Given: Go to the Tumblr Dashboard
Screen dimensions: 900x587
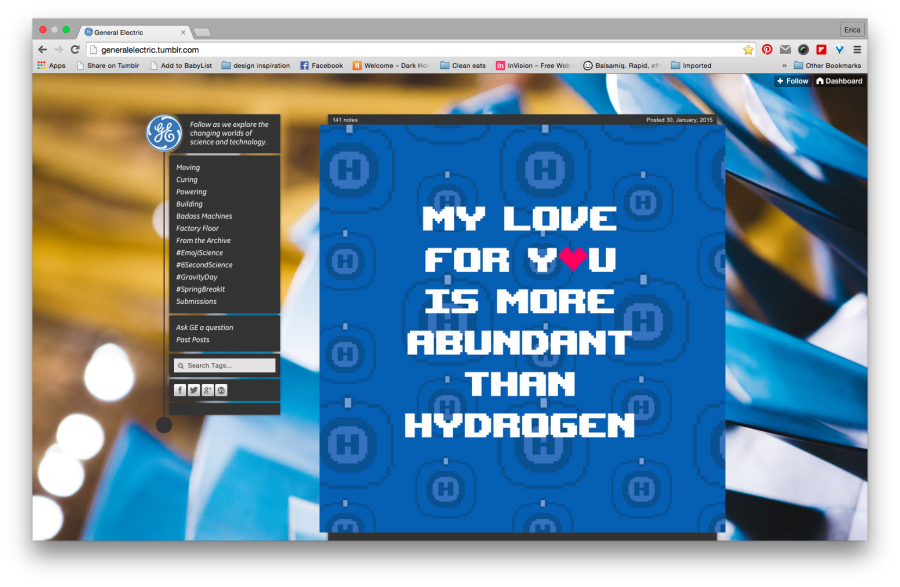Looking at the screenshot, I should click(x=839, y=81).
